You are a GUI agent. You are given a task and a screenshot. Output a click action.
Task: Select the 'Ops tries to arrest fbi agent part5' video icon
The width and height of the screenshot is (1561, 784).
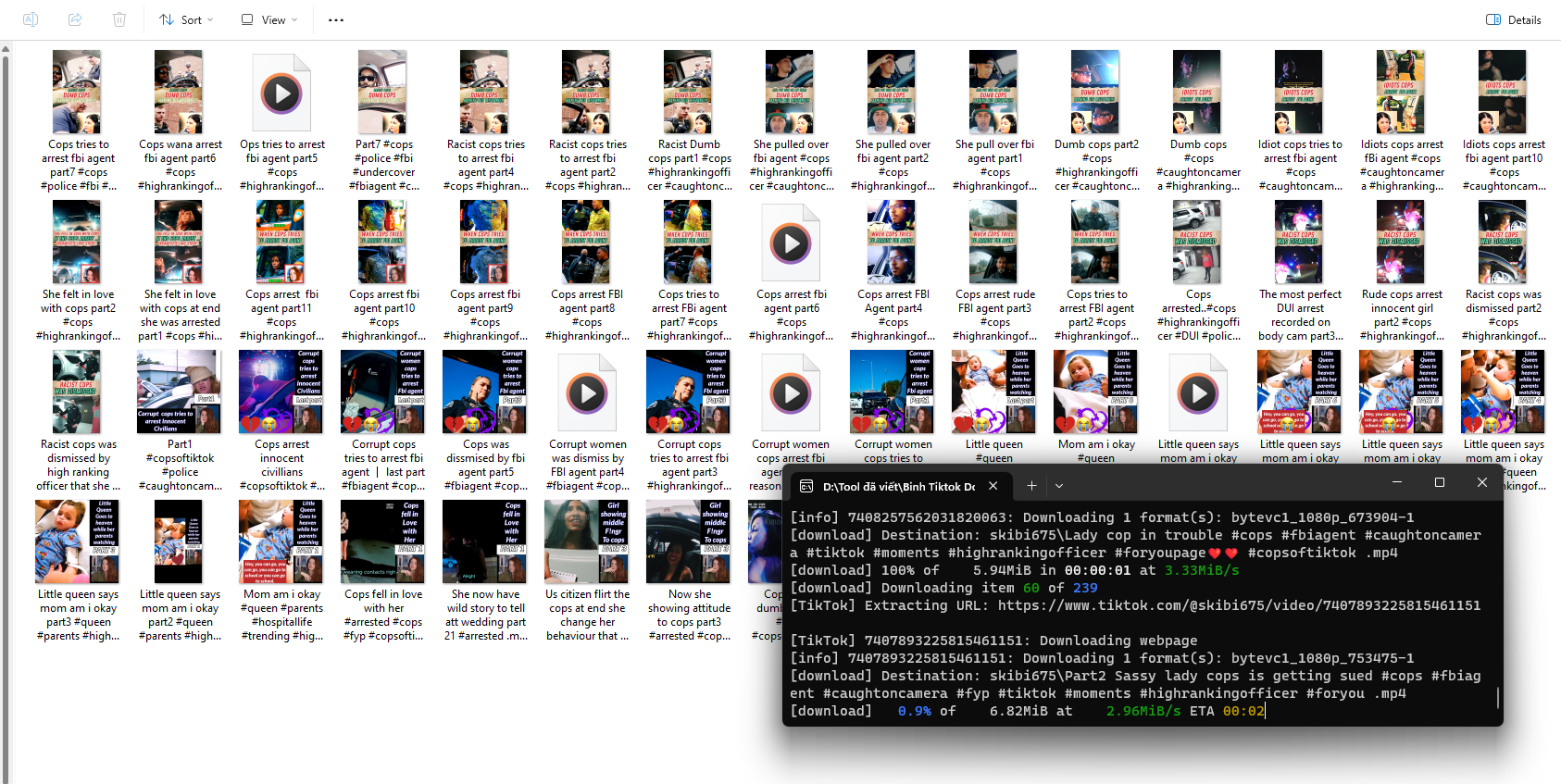281,93
